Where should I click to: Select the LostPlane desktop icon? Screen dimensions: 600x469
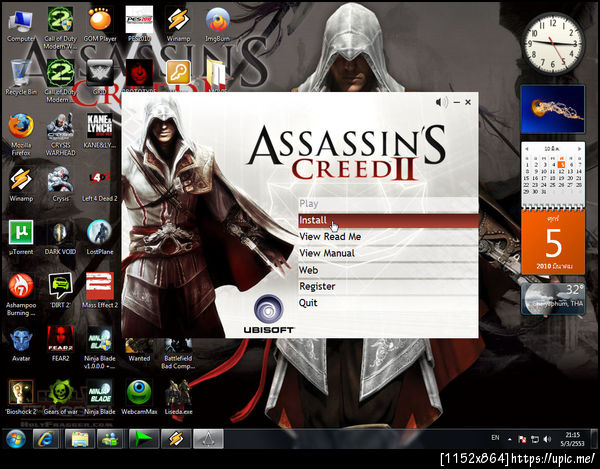(x=99, y=237)
